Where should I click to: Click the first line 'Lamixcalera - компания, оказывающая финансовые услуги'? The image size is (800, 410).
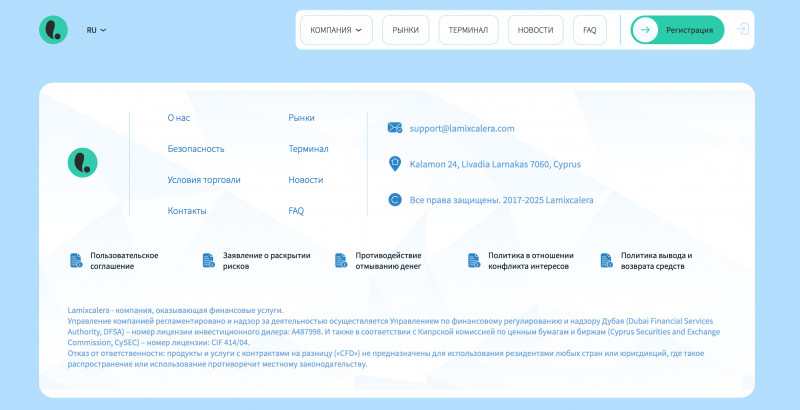175,310
